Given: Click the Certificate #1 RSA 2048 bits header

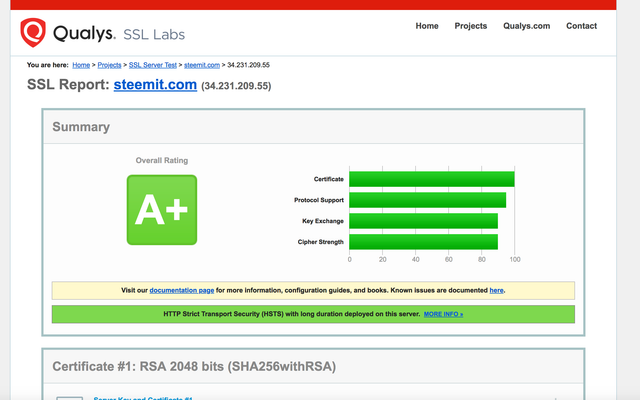Looking at the screenshot, I should pos(194,367).
